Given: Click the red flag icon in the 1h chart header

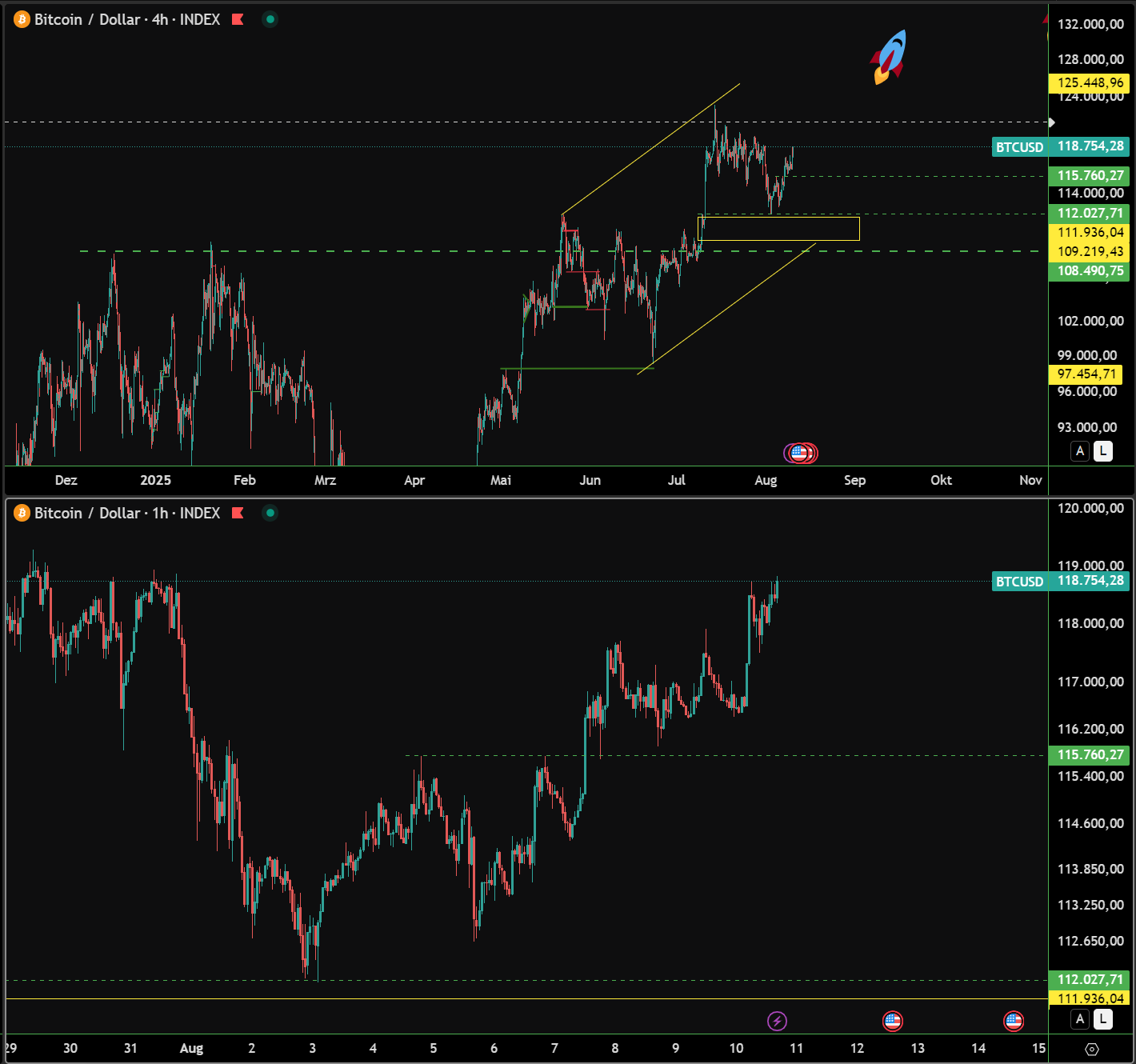Looking at the screenshot, I should pos(238,513).
